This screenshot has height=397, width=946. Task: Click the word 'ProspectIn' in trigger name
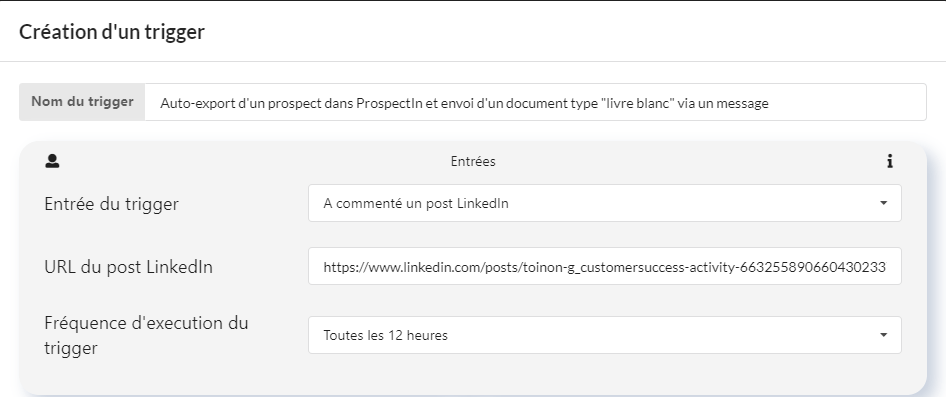click(385, 103)
